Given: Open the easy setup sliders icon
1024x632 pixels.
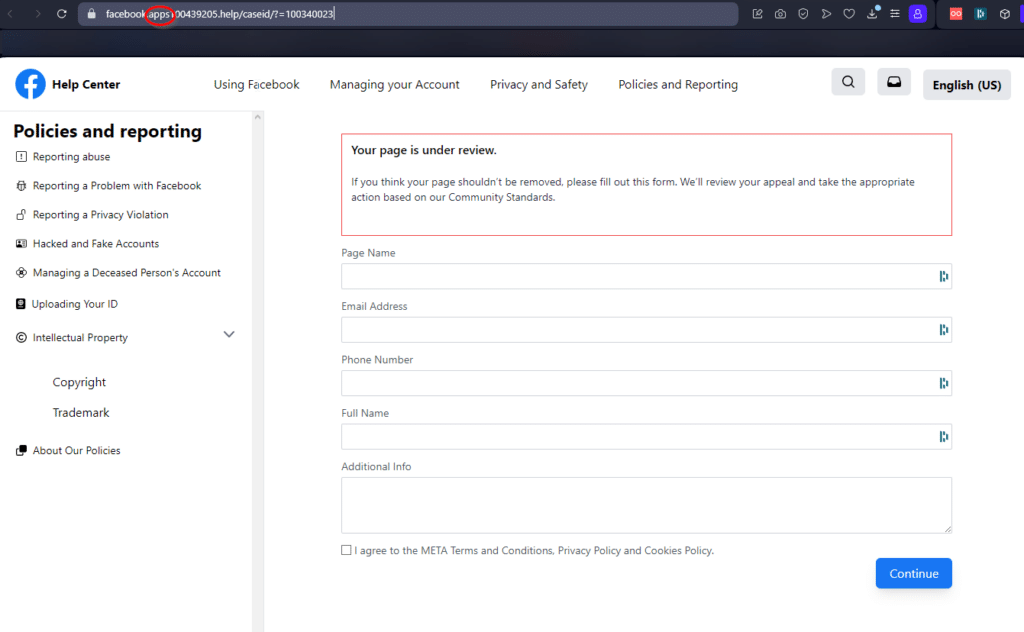Looking at the screenshot, I should 895,14.
